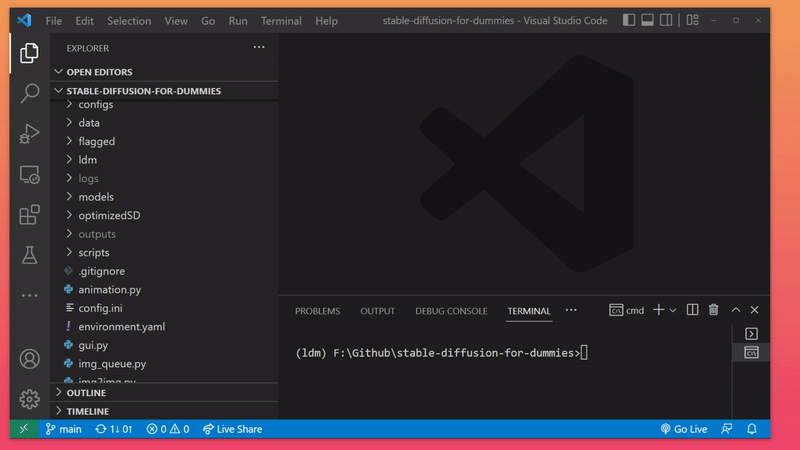
Task: Expand the ldm folder
Action: coord(164,160)
